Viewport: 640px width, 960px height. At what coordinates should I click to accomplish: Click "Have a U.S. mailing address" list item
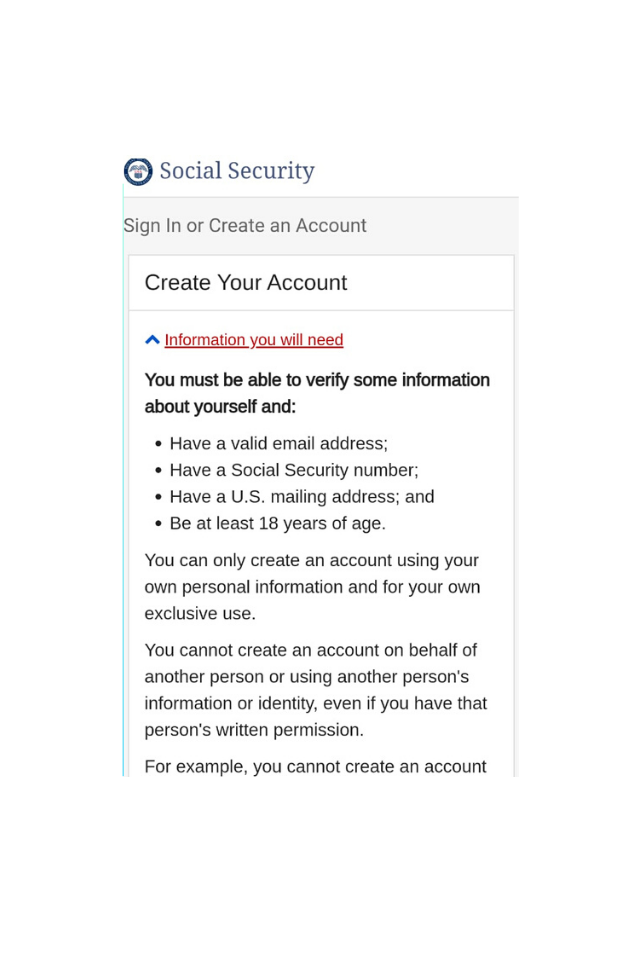tap(302, 497)
